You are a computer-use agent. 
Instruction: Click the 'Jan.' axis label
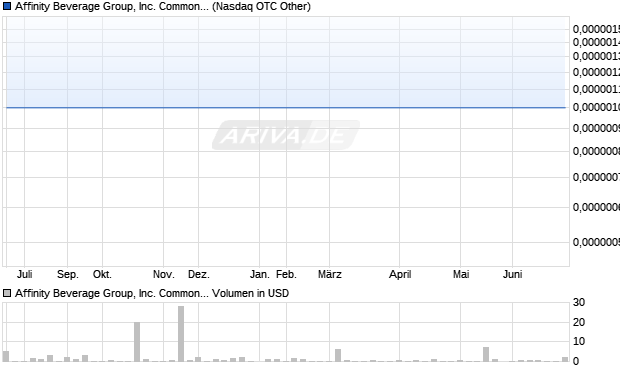[x=259, y=274]
